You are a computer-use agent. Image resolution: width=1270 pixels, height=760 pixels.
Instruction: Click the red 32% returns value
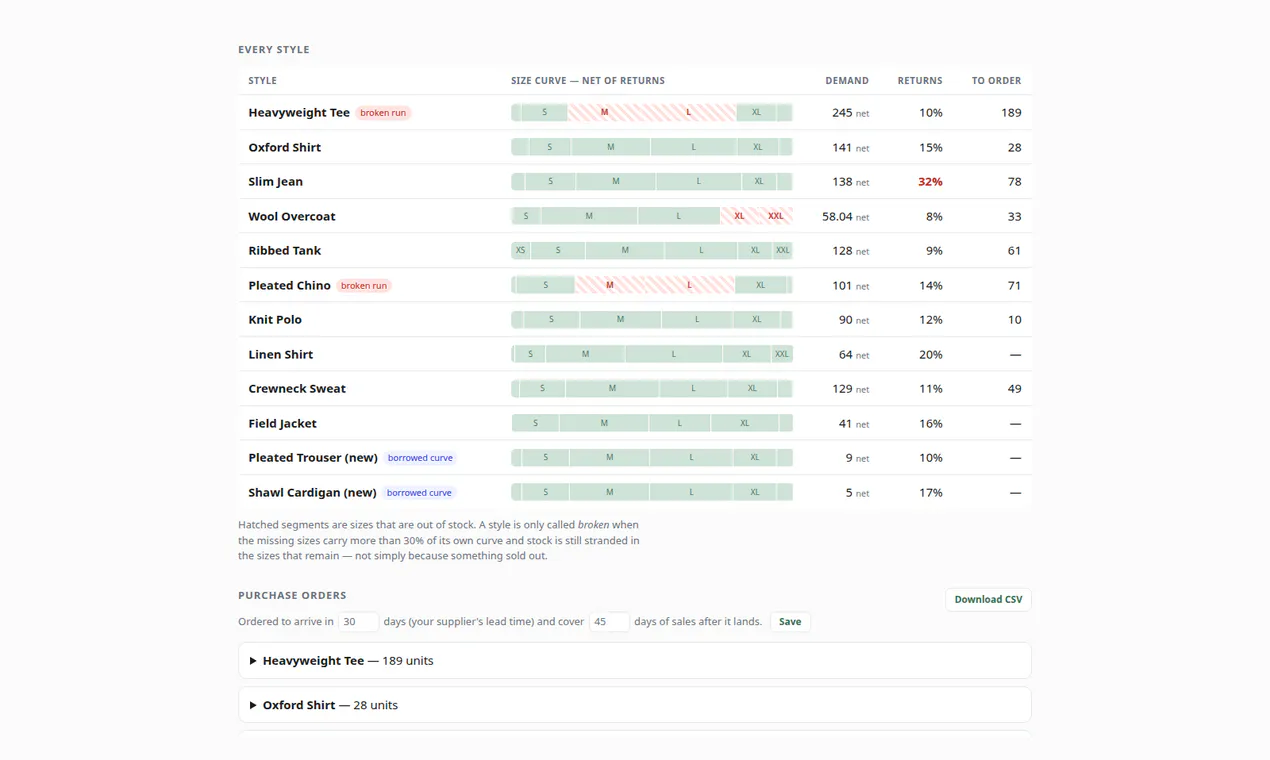(x=930, y=182)
